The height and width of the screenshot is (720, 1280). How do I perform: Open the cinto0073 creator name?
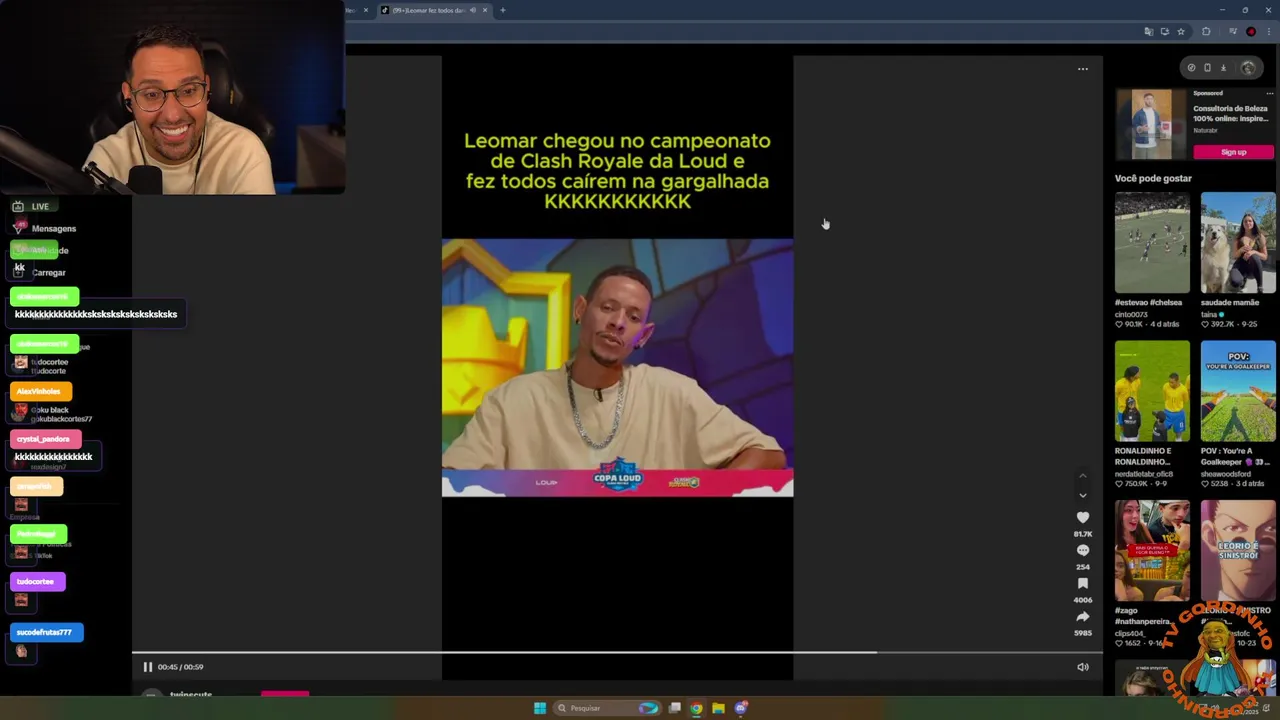point(1132,314)
